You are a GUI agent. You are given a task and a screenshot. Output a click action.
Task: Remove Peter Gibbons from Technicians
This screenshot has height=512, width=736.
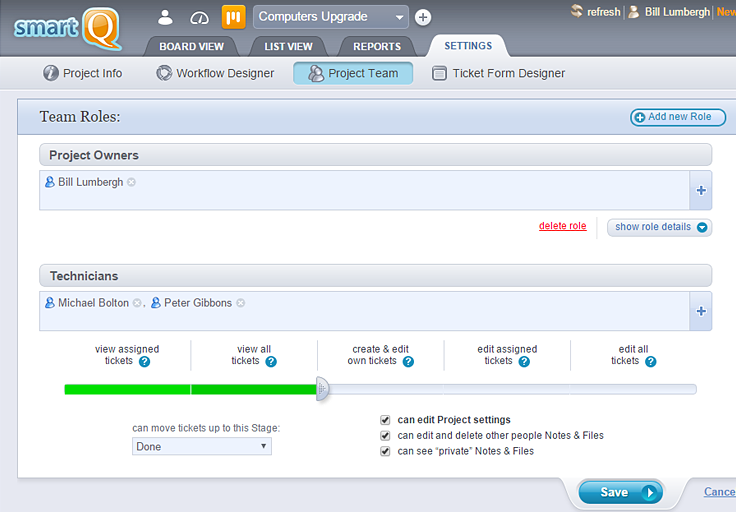coord(240,303)
